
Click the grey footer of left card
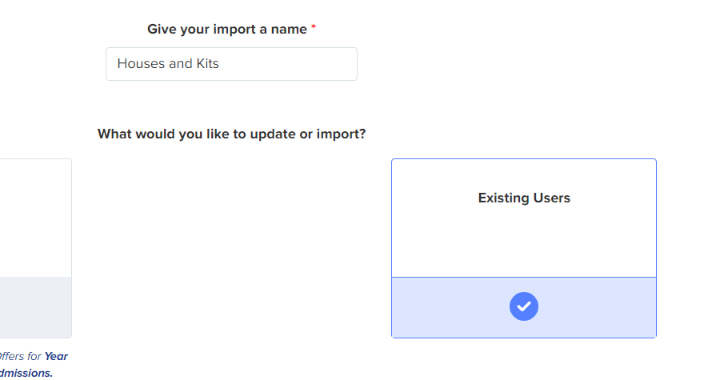[x=35, y=307]
